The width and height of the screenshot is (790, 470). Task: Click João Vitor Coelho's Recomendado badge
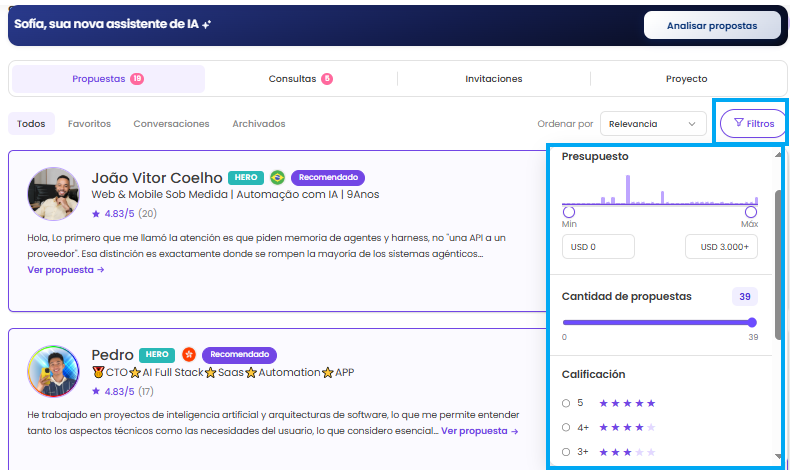point(328,177)
